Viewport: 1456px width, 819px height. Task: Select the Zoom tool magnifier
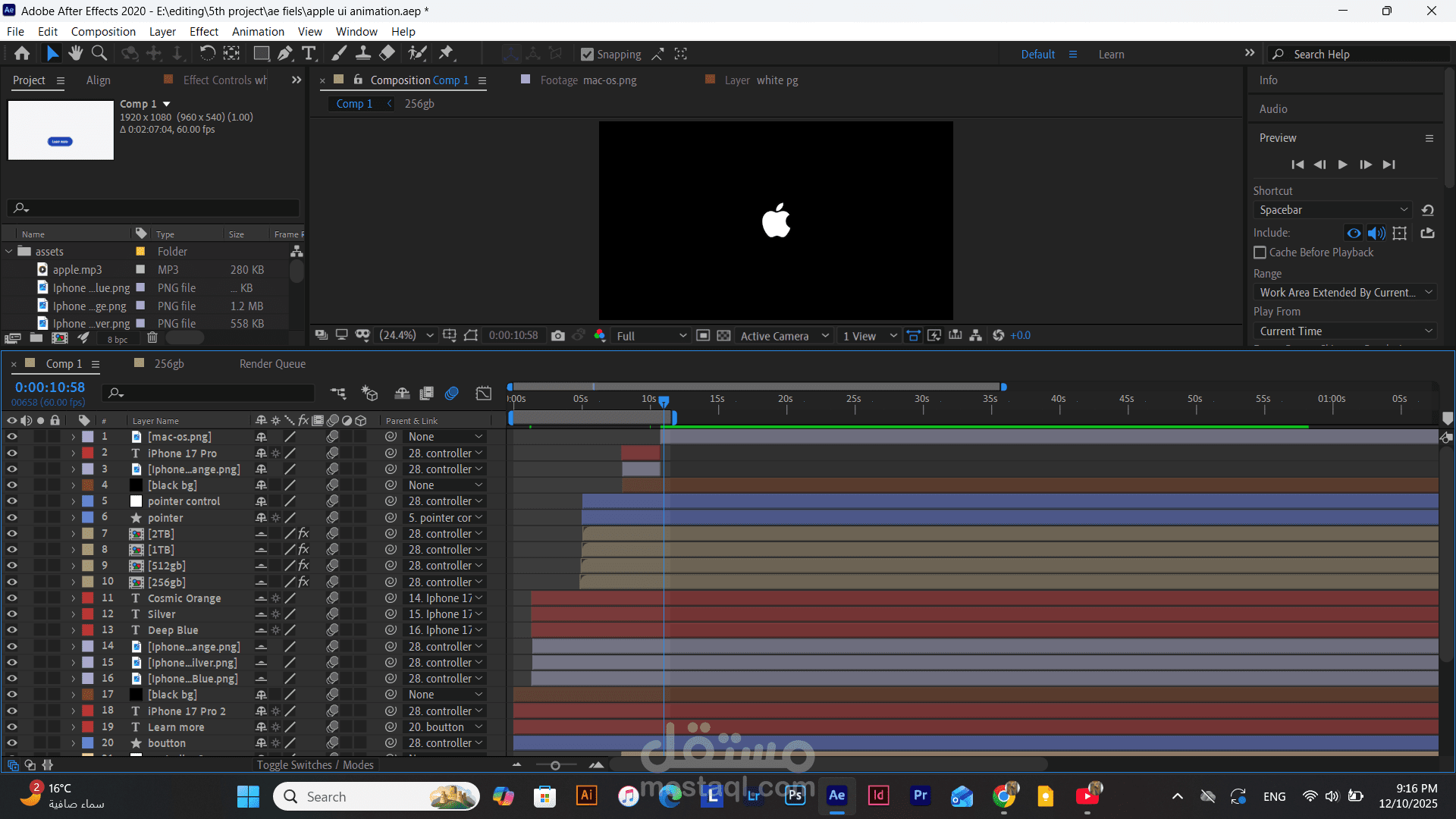(99, 54)
